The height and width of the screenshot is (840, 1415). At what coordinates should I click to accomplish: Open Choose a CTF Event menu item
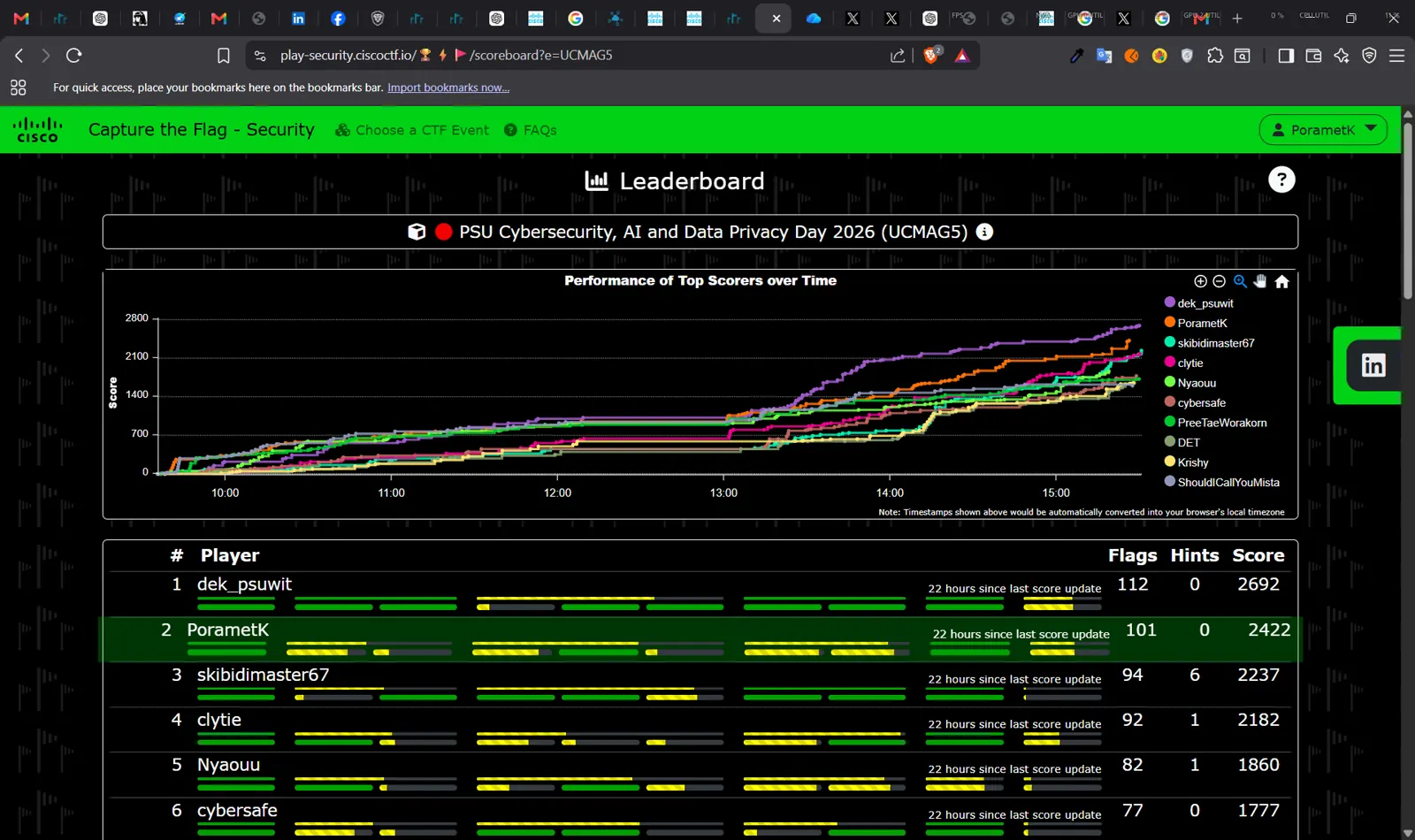click(412, 130)
